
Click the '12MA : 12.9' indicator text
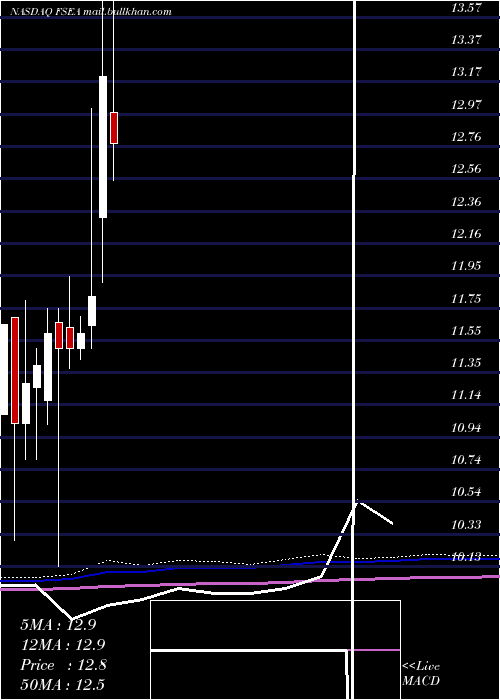pos(63,645)
